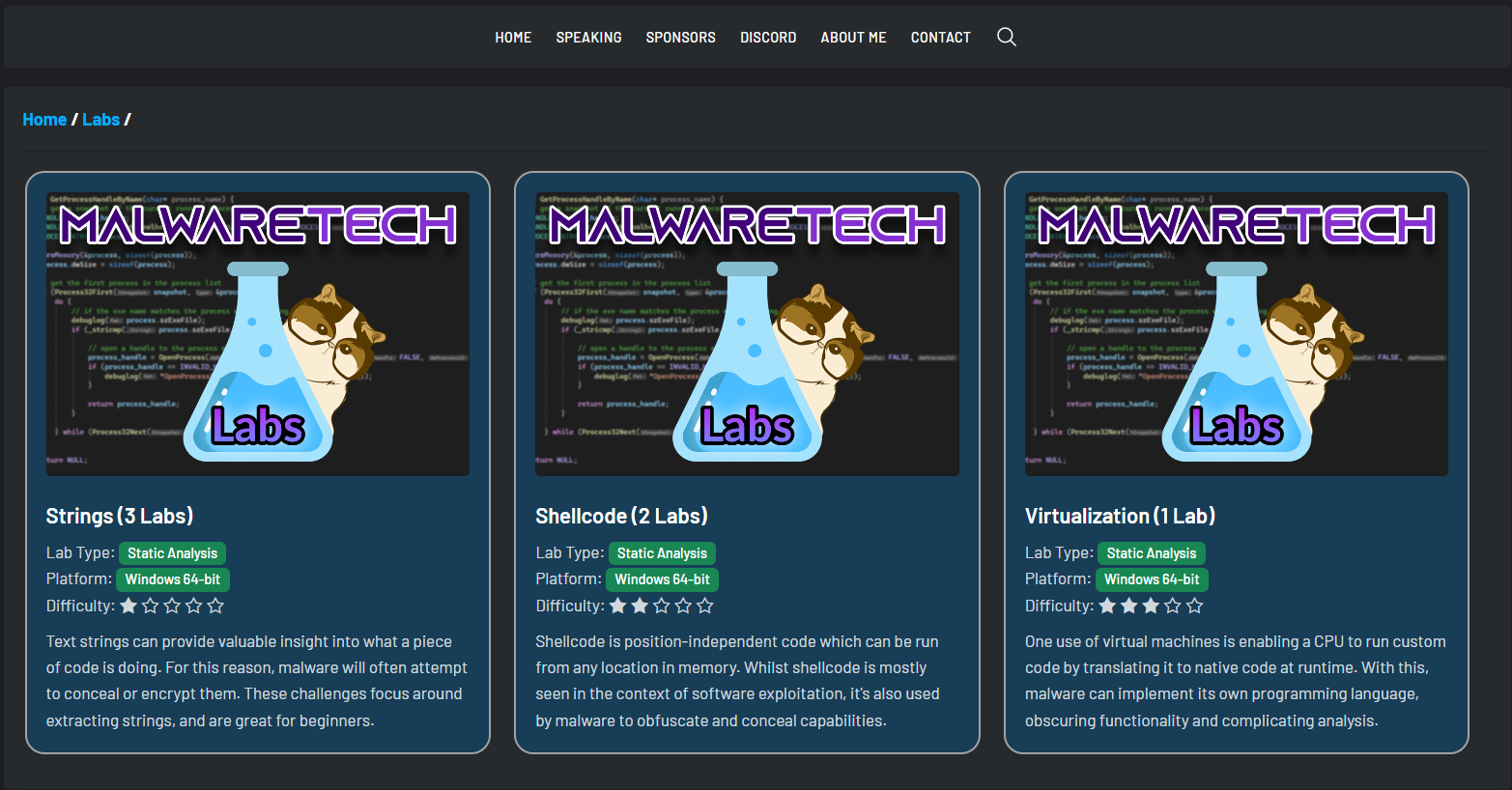Open the Strings labs thumbnail image
The image size is (1512, 790).
tap(258, 333)
